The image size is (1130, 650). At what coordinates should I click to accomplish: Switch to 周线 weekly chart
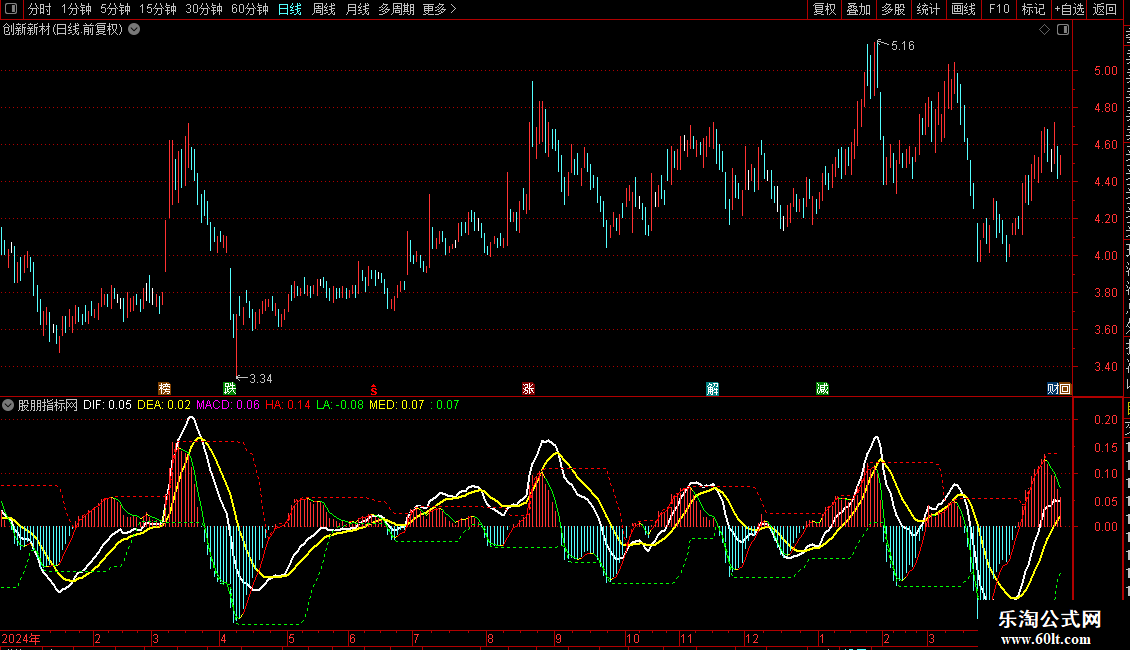pos(324,9)
